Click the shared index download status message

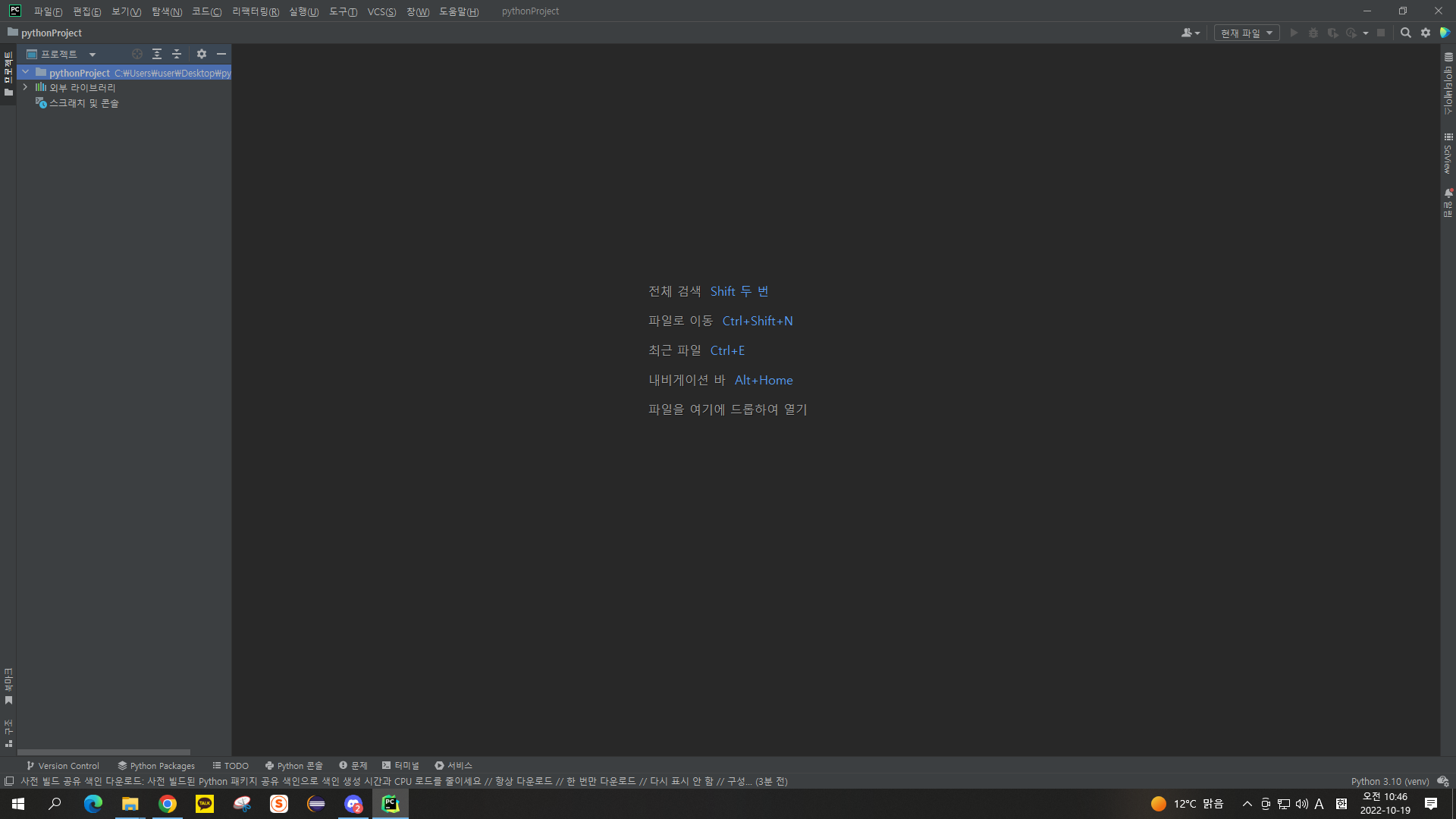click(404, 781)
